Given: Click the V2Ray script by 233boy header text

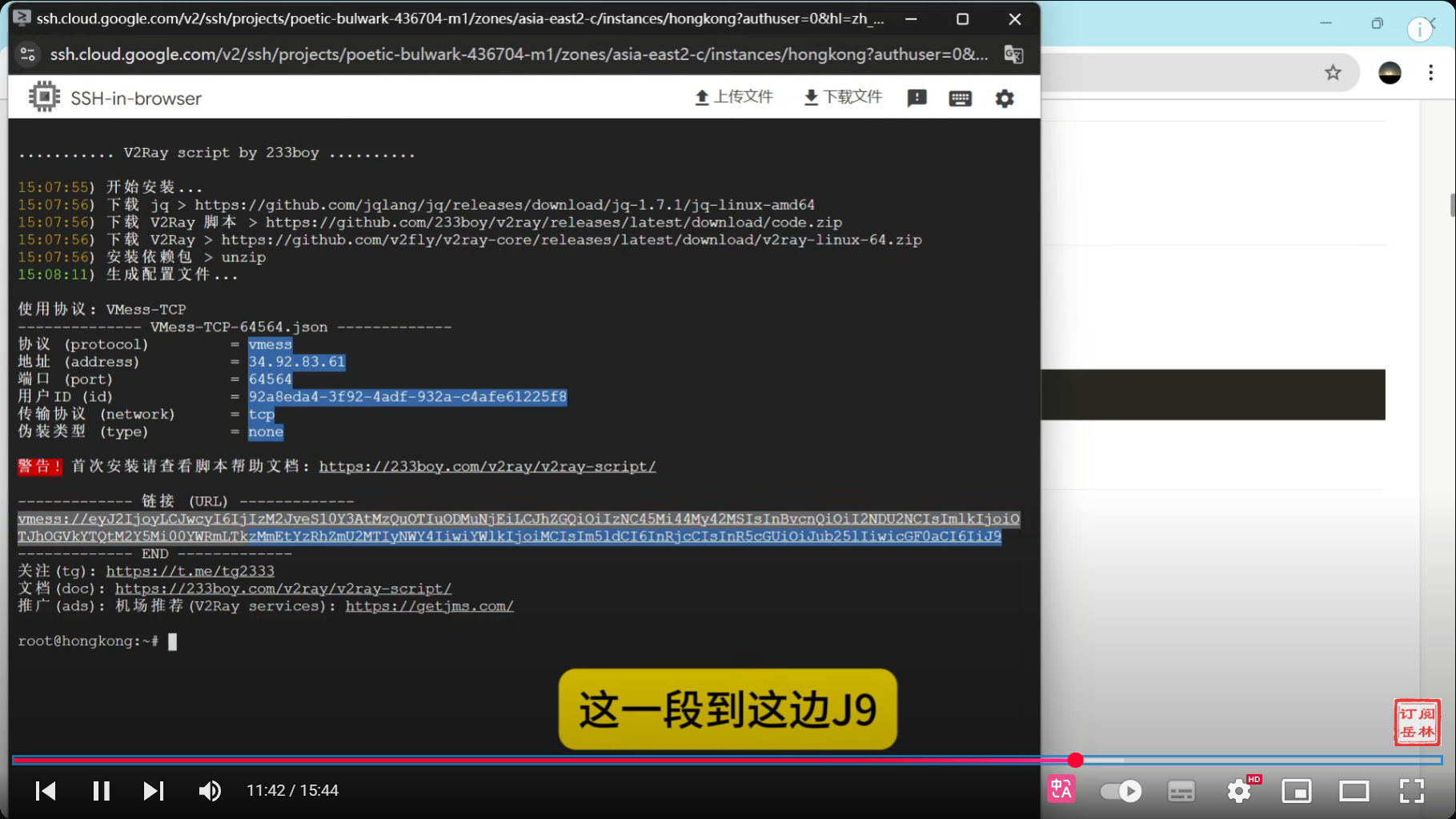Looking at the screenshot, I should coord(217,153).
